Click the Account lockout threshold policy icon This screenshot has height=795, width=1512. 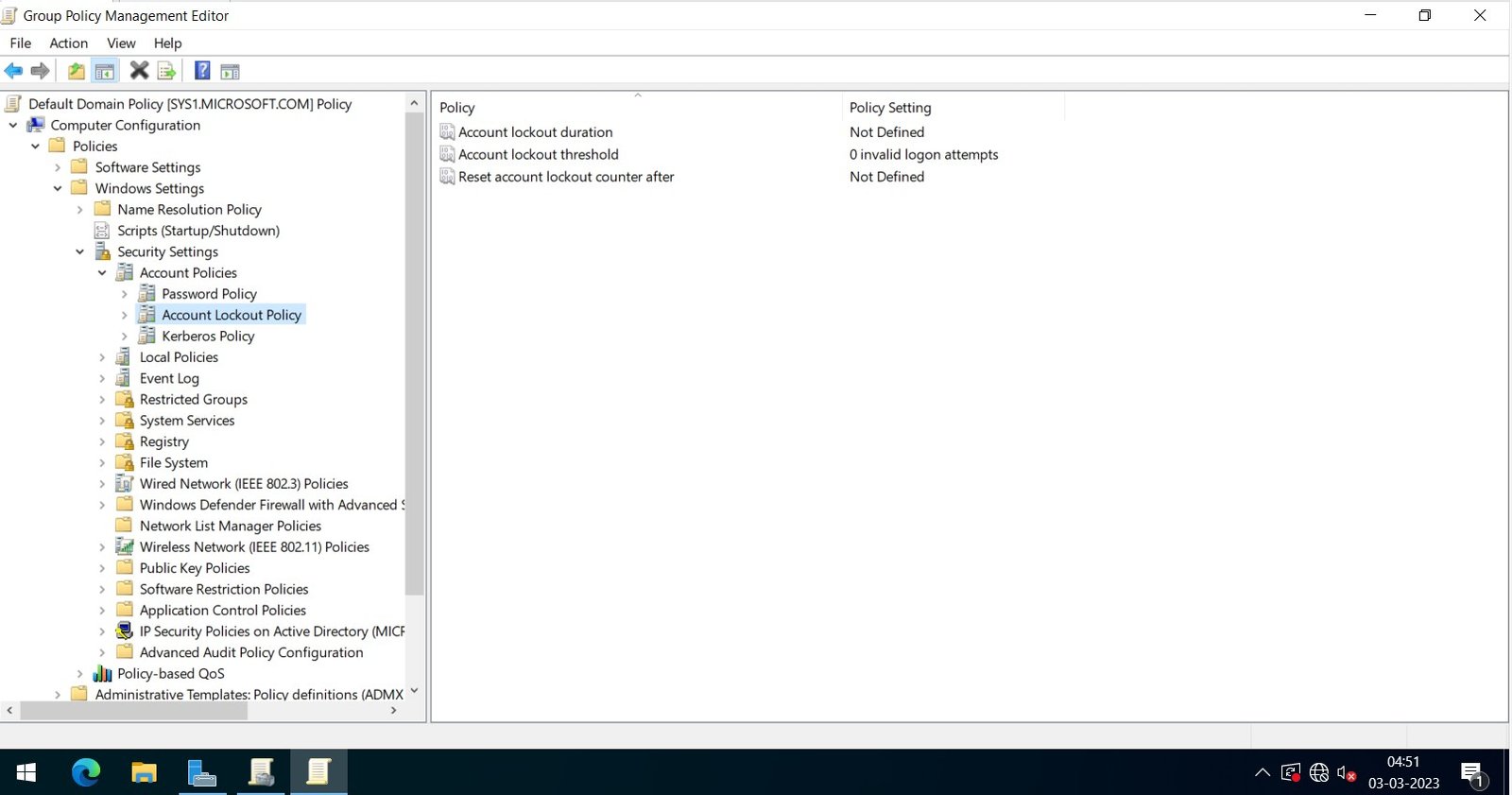click(447, 154)
